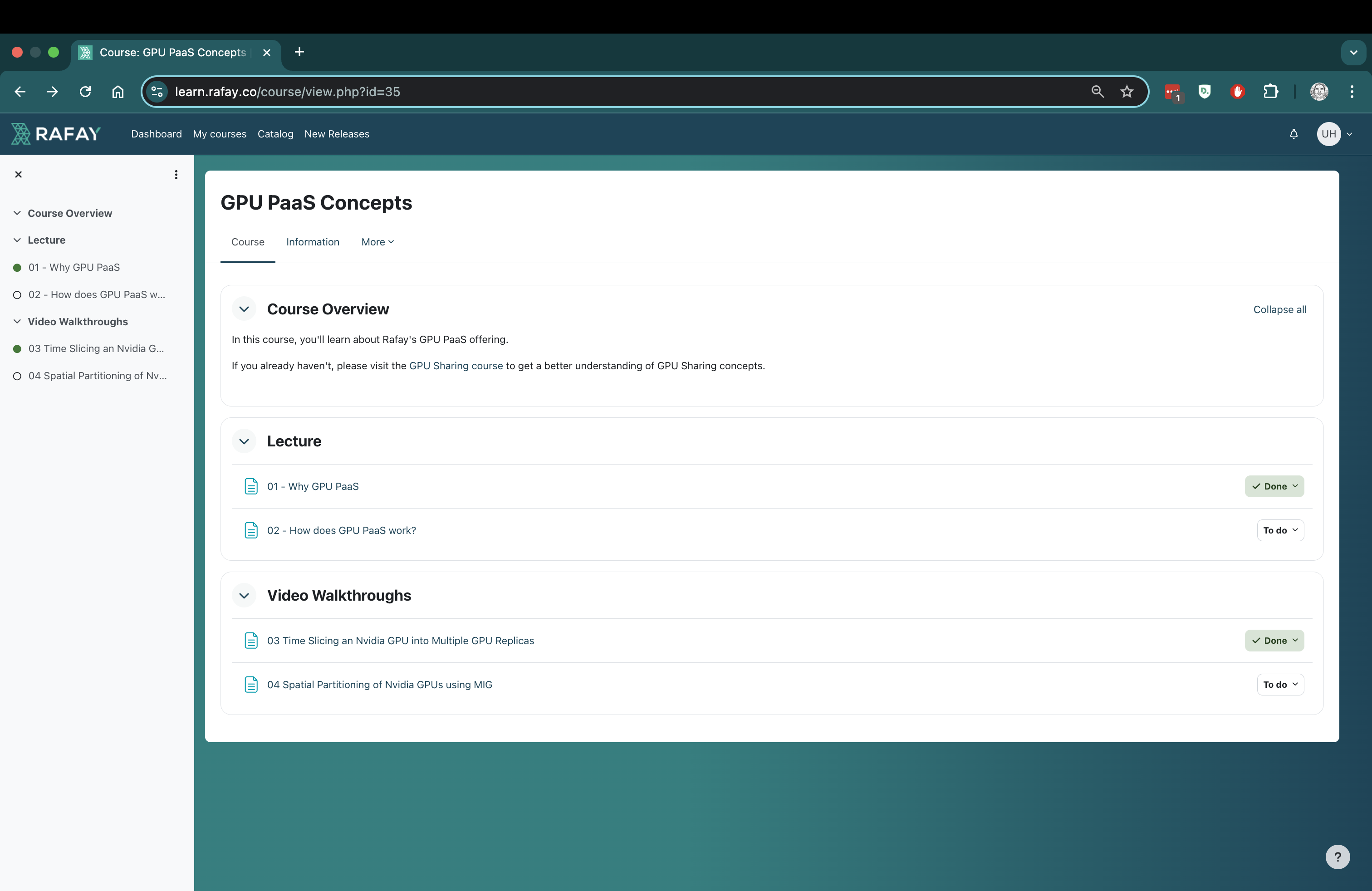The width and height of the screenshot is (1372, 891).
Task: Go to browser home page
Action: pos(118,92)
